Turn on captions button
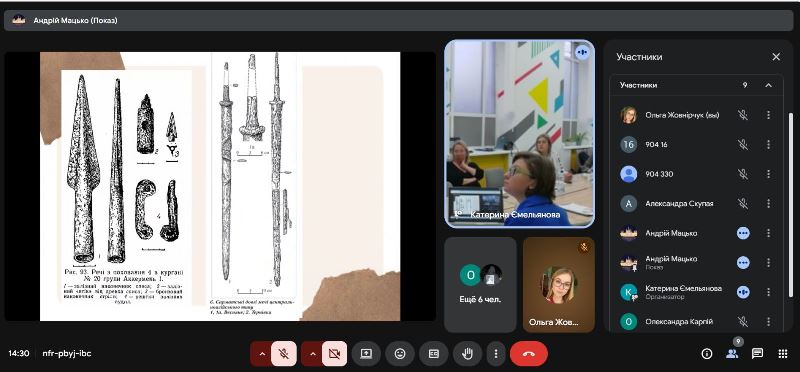The image size is (800, 372). click(434, 354)
